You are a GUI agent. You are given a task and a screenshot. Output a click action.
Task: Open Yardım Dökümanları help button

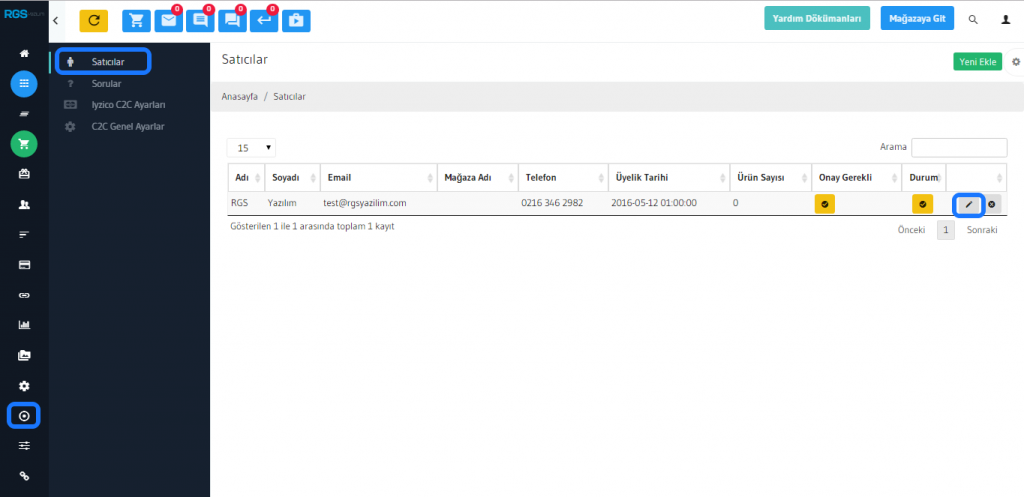point(816,19)
